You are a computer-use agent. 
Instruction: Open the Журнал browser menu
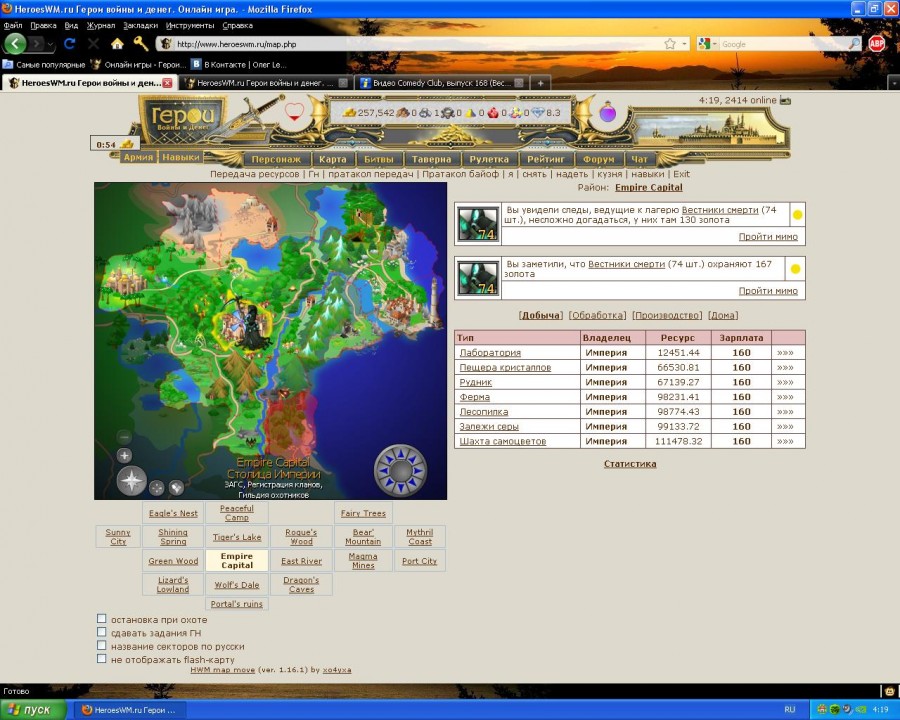101,25
